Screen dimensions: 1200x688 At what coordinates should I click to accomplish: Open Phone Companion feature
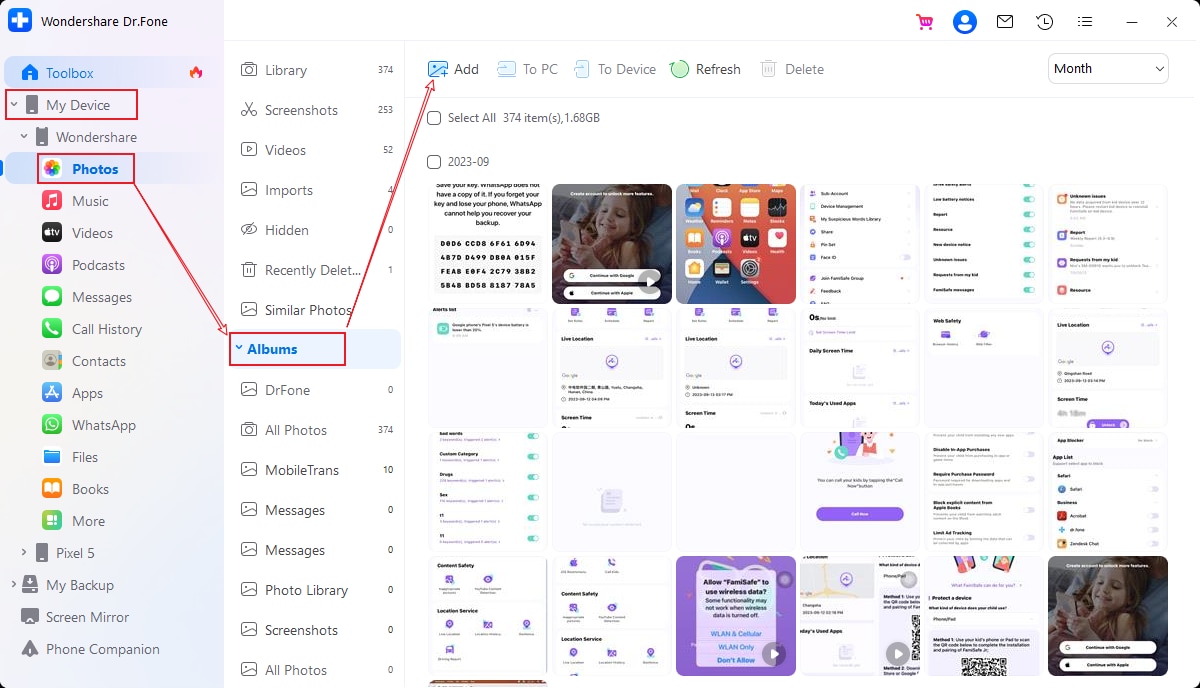click(x=103, y=649)
